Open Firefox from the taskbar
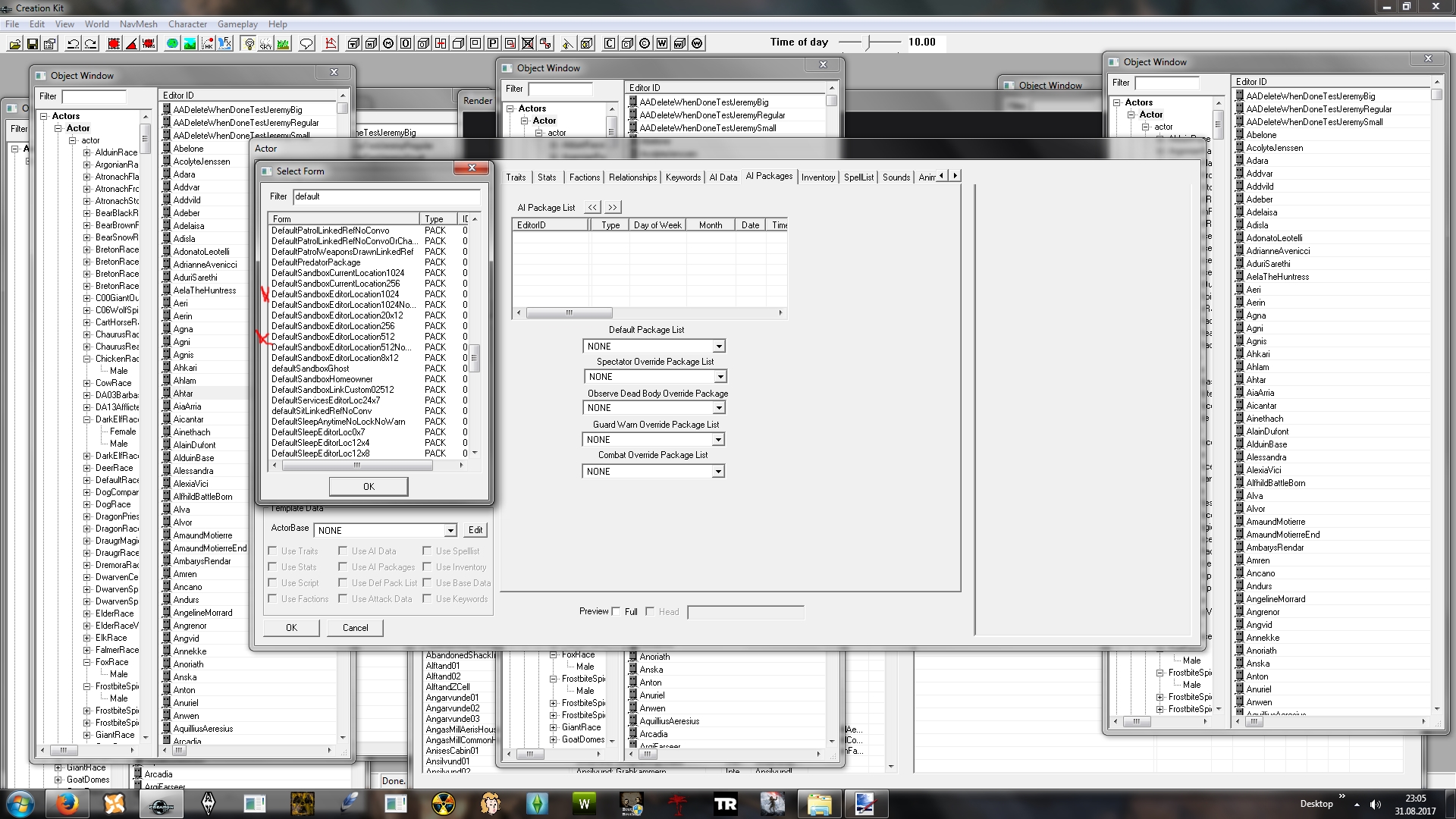 point(67,804)
